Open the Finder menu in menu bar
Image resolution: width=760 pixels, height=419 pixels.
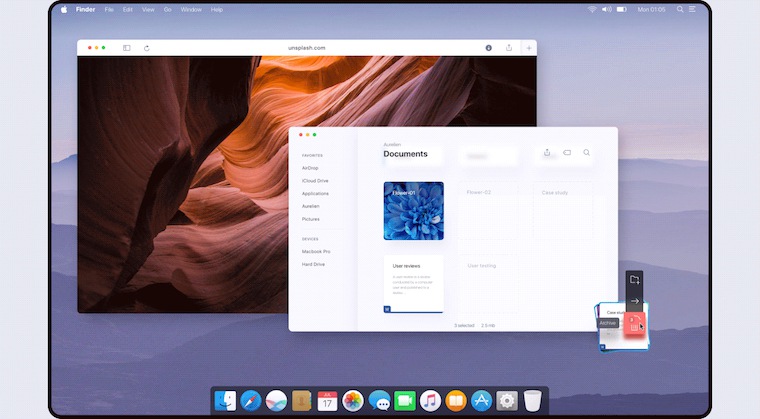85,9
